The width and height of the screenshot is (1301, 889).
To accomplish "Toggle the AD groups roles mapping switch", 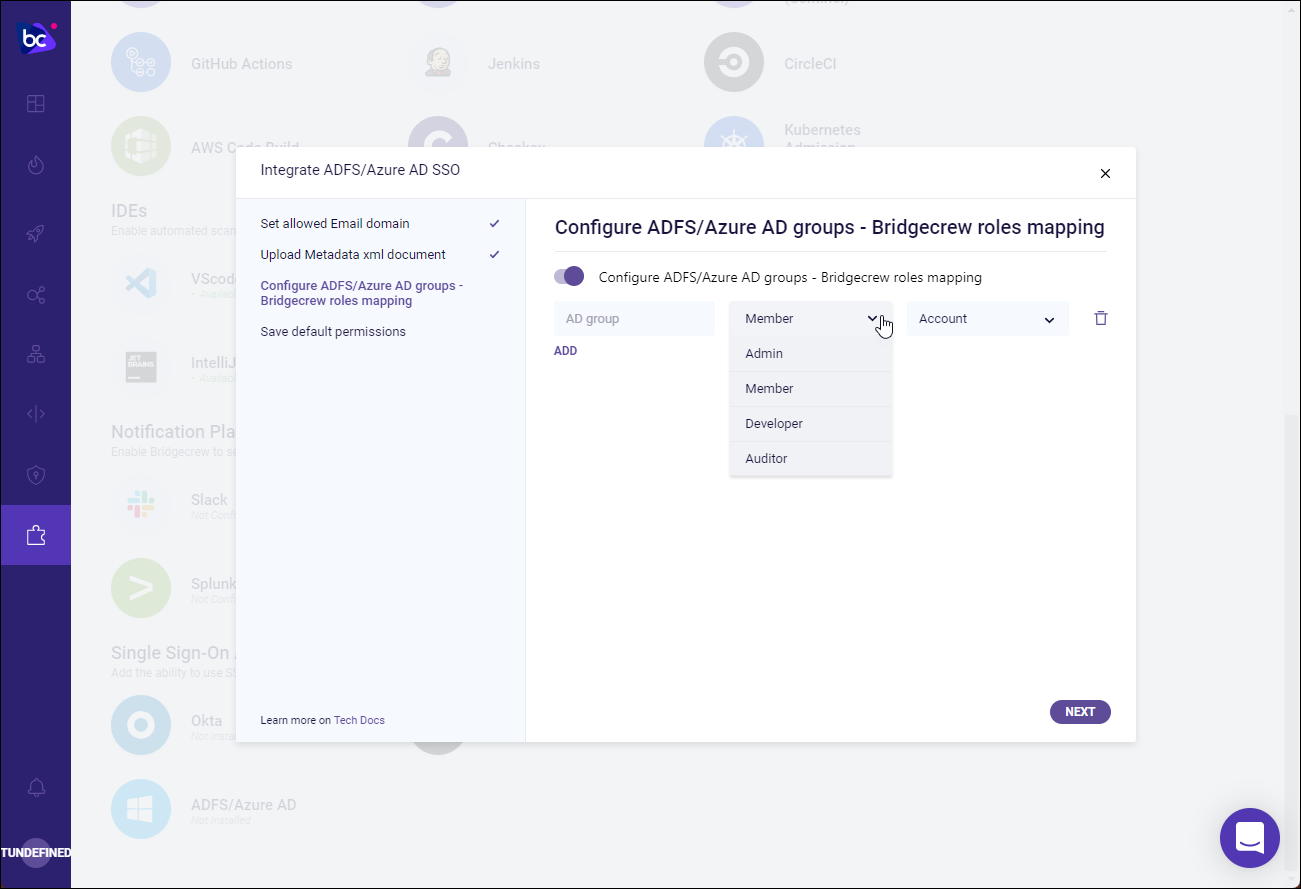I will [x=569, y=276].
